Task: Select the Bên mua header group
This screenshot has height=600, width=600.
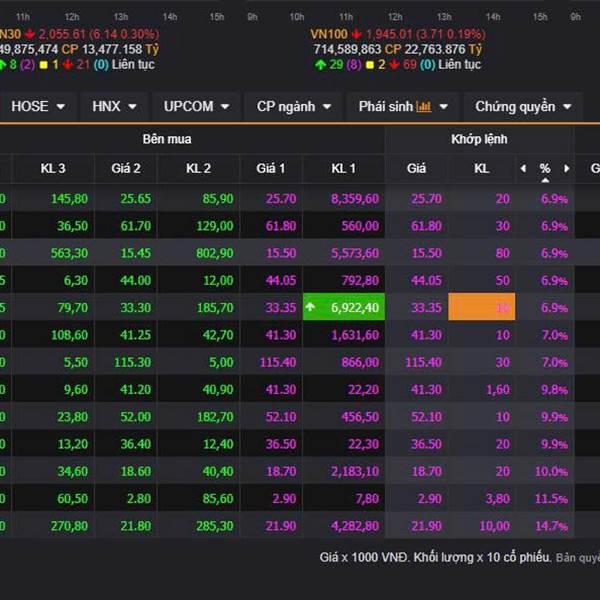Action: click(x=166, y=139)
